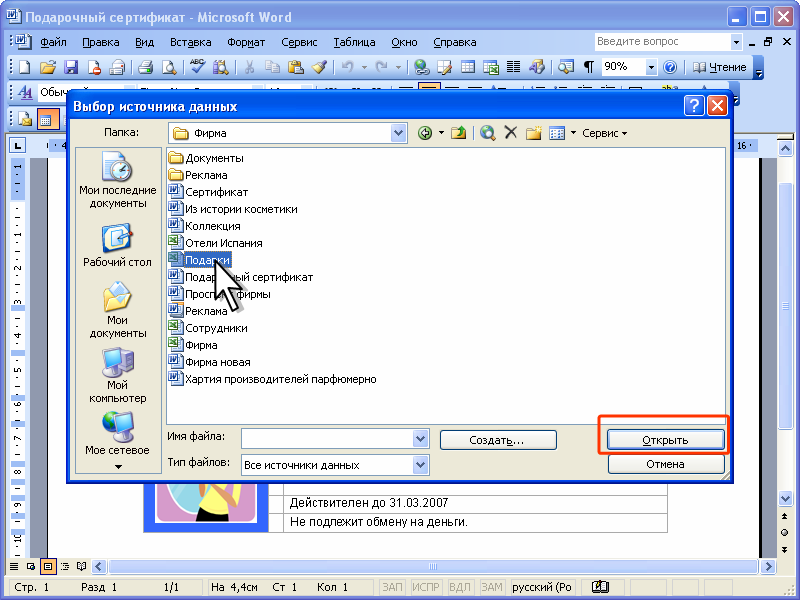This screenshot has width=800, height=600.
Task: Go up one folder level in the dialog
Action: (x=459, y=133)
